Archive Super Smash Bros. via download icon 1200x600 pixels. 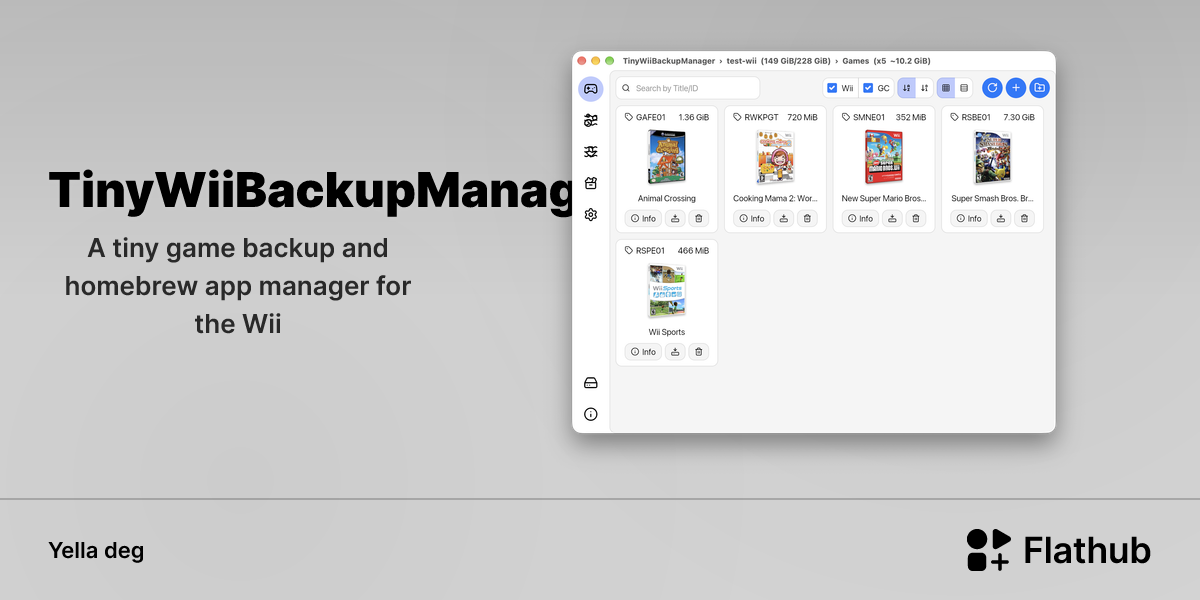[x=1001, y=218]
